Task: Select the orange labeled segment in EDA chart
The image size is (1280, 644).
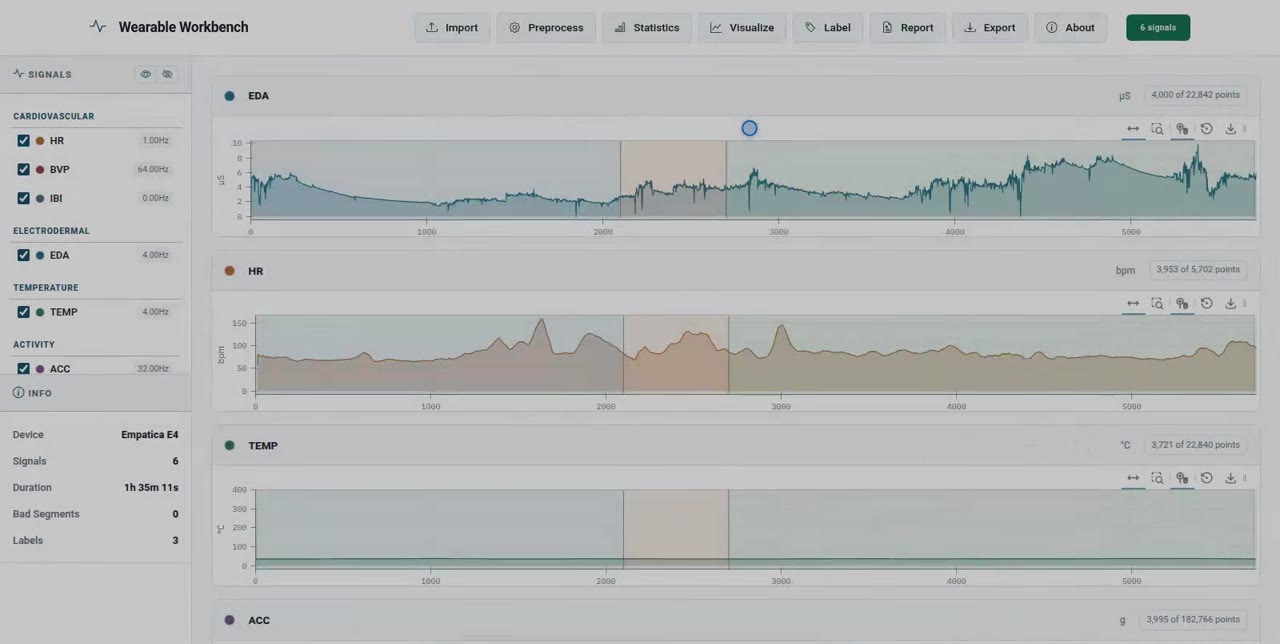Action: 673,178
